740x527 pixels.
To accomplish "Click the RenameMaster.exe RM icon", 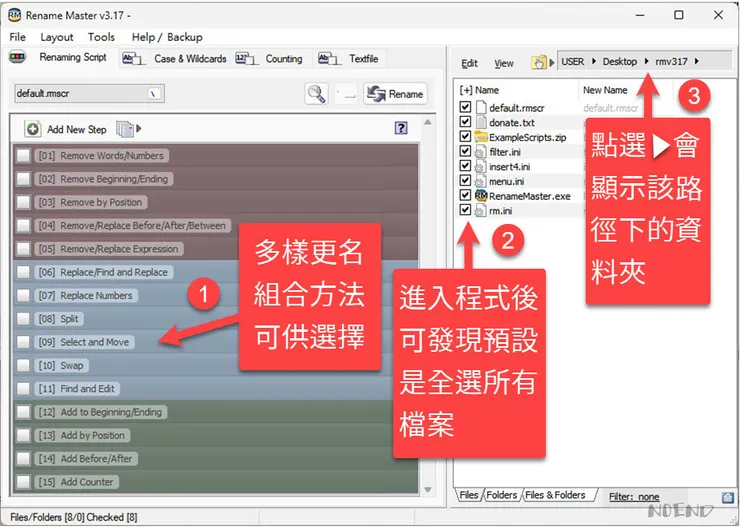I will pos(481,195).
